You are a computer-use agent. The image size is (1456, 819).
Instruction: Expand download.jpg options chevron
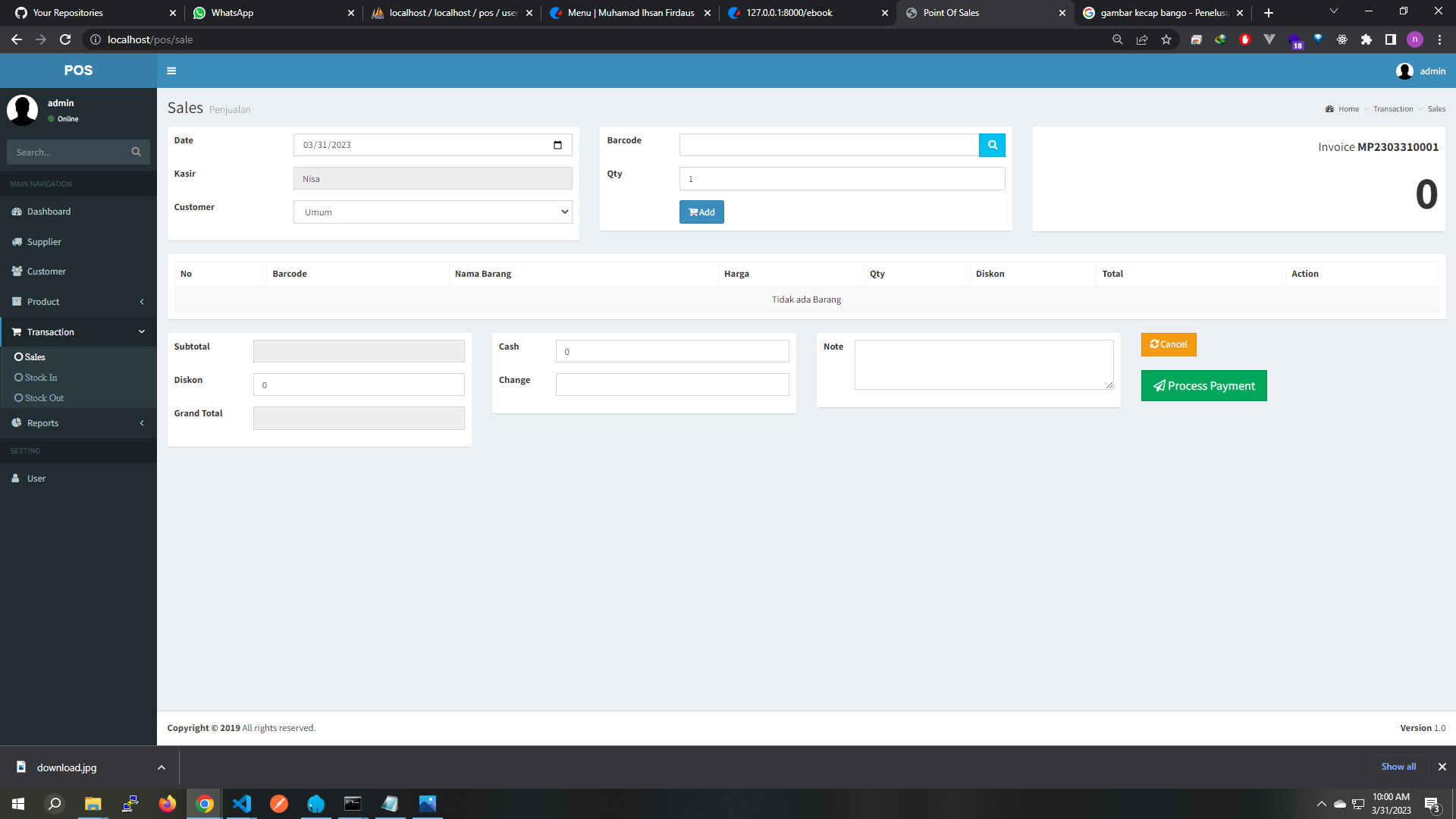pos(162,767)
